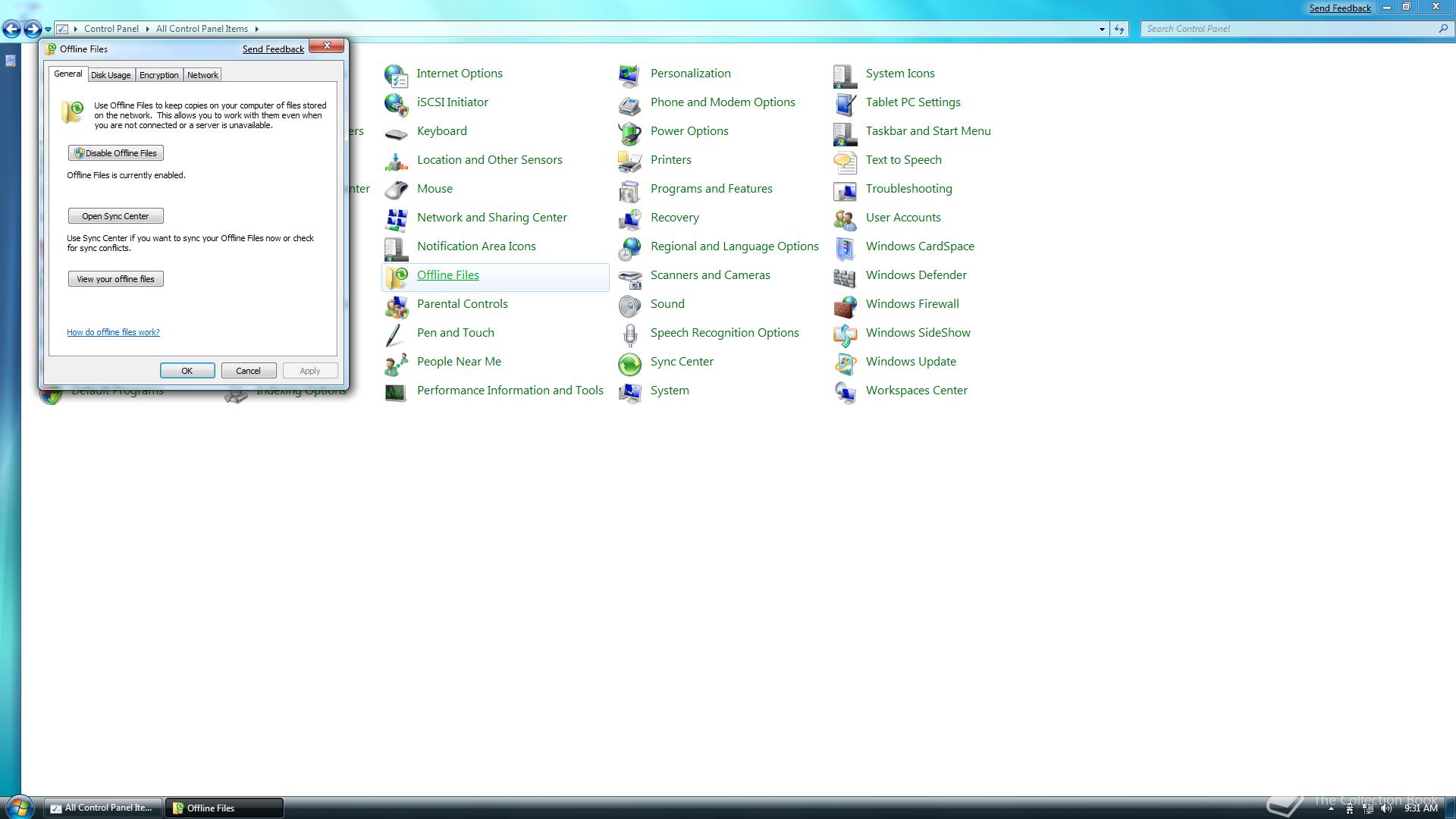
Task: Open Speech Recognition Options microphone icon
Action: point(629,334)
